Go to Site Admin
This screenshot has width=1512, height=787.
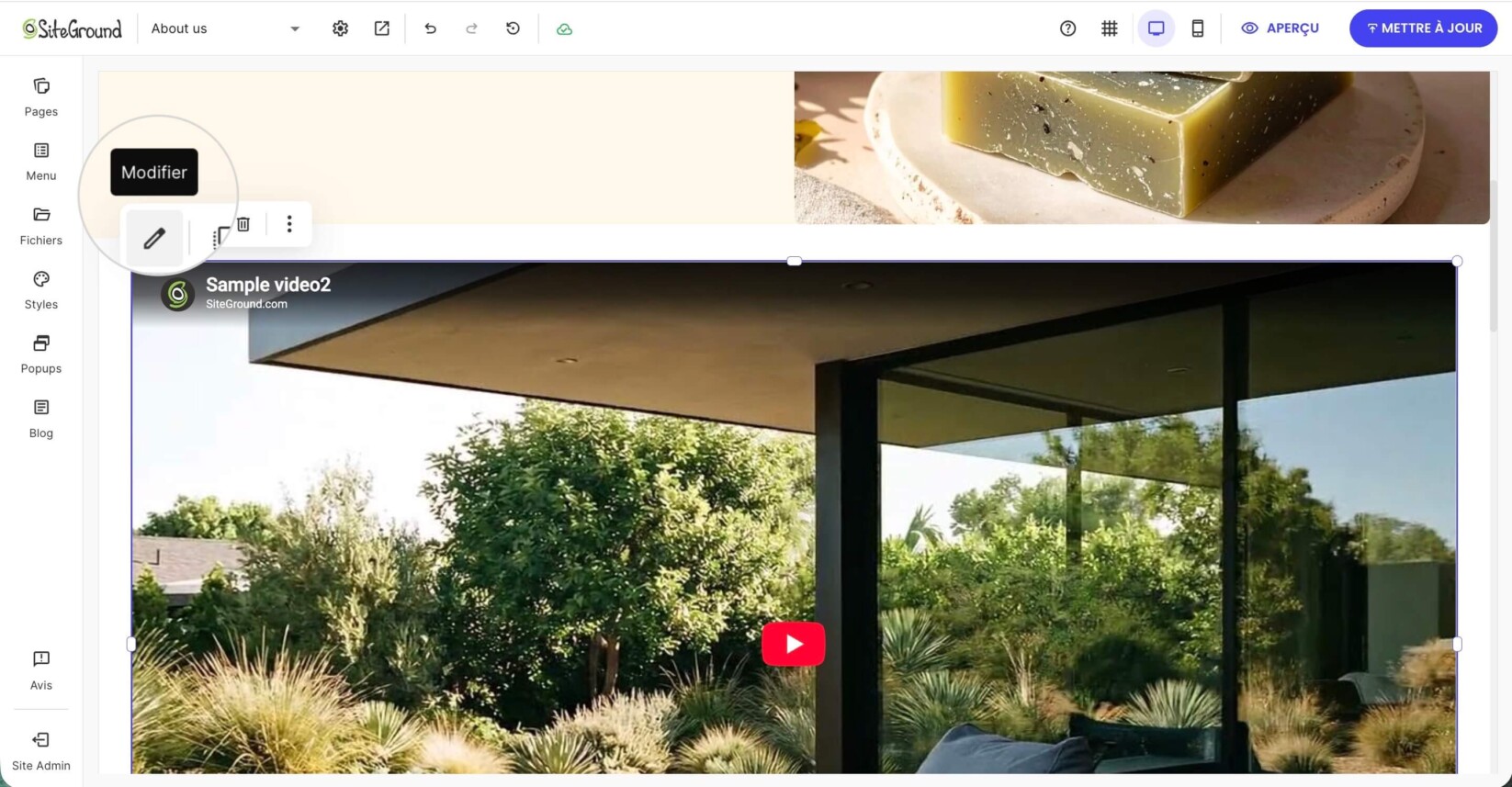41,751
